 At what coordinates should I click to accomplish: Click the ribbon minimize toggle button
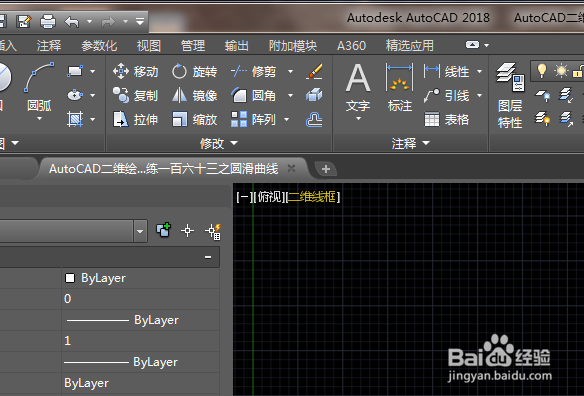[472, 45]
